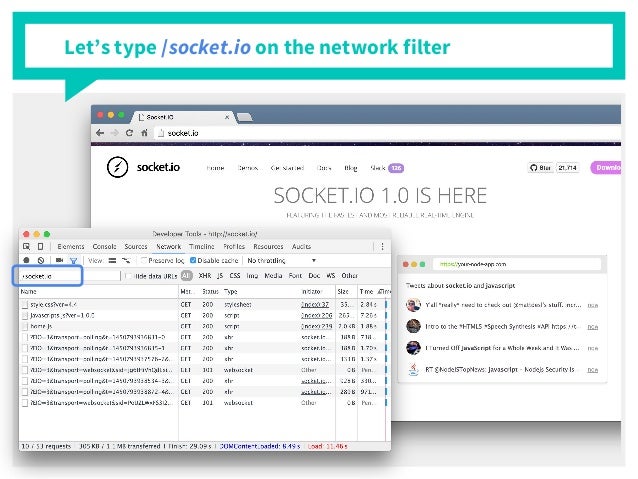Screen dimensions: 638x479
Task: Click the first websocket type request row
Action: coord(203,370)
